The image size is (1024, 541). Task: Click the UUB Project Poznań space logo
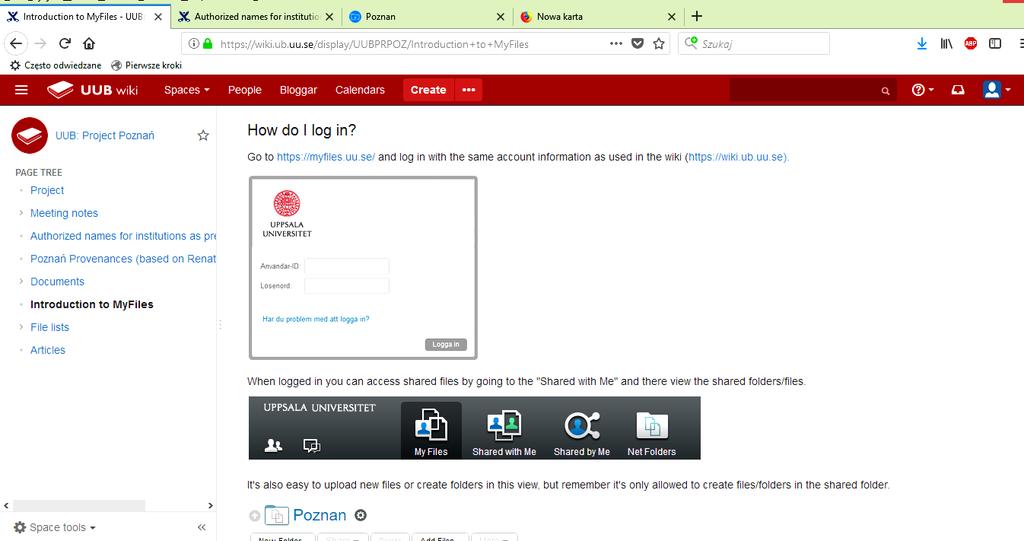point(29,135)
